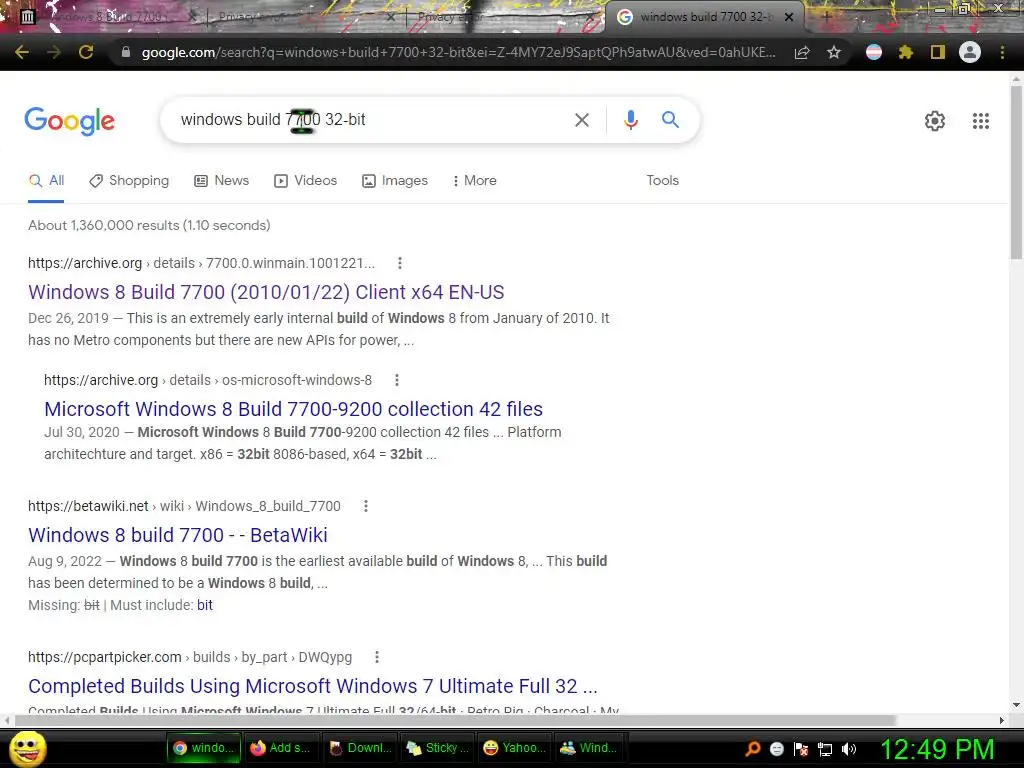Open a new browser tab

coord(825,17)
